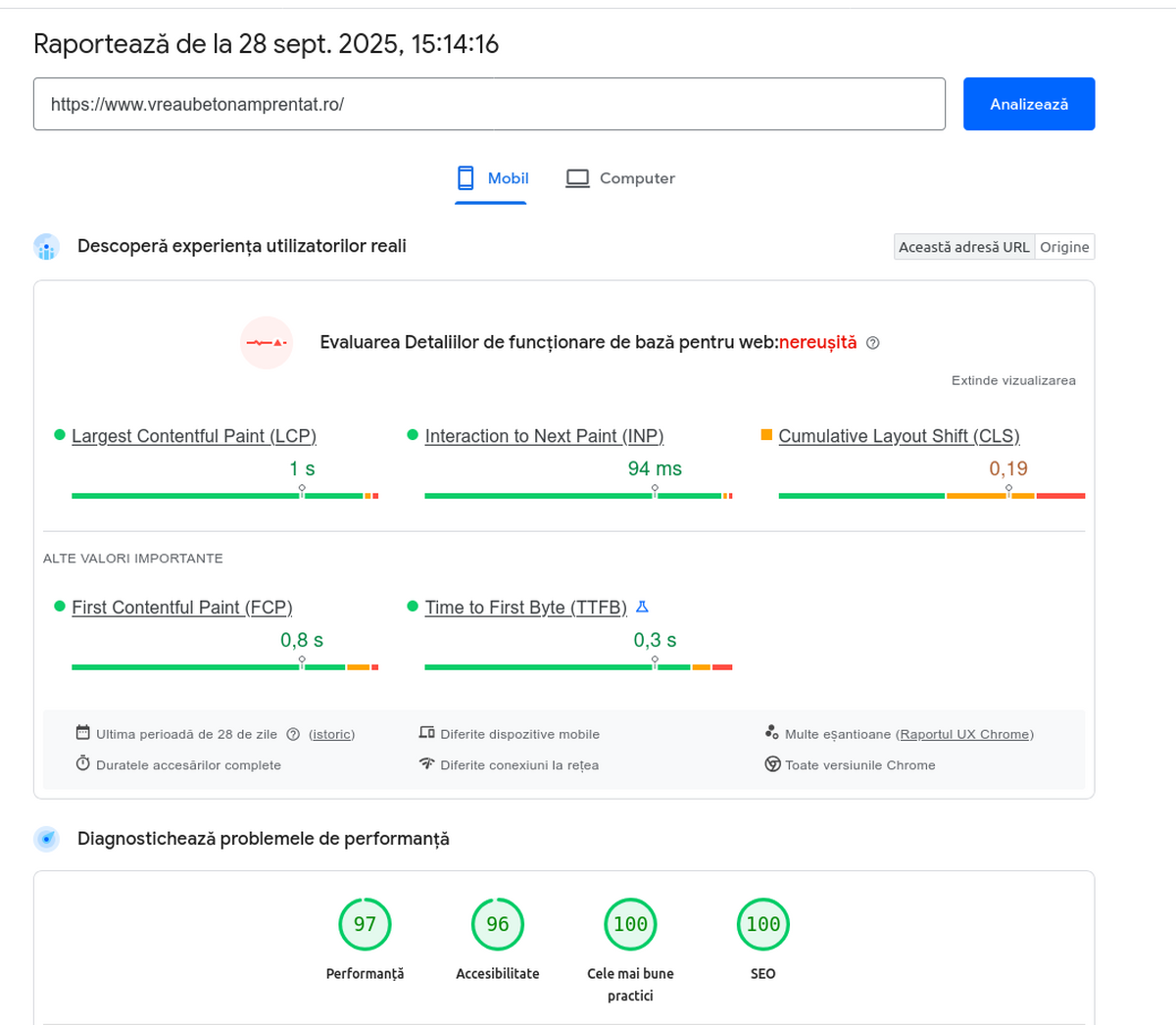This screenshot has height=1025, width=1176.
Task: Click the Accesibilitate score gauge 96
Action: point(497,924)
